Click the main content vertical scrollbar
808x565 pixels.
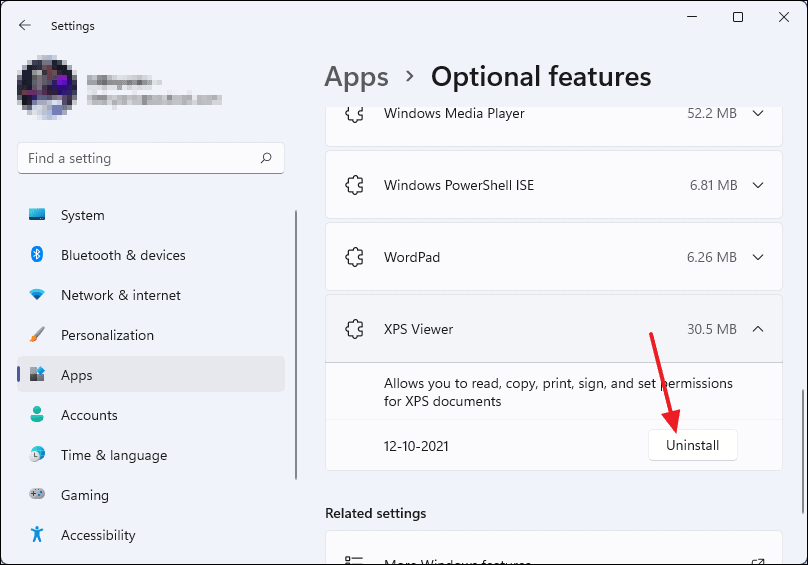pos(802,451)
